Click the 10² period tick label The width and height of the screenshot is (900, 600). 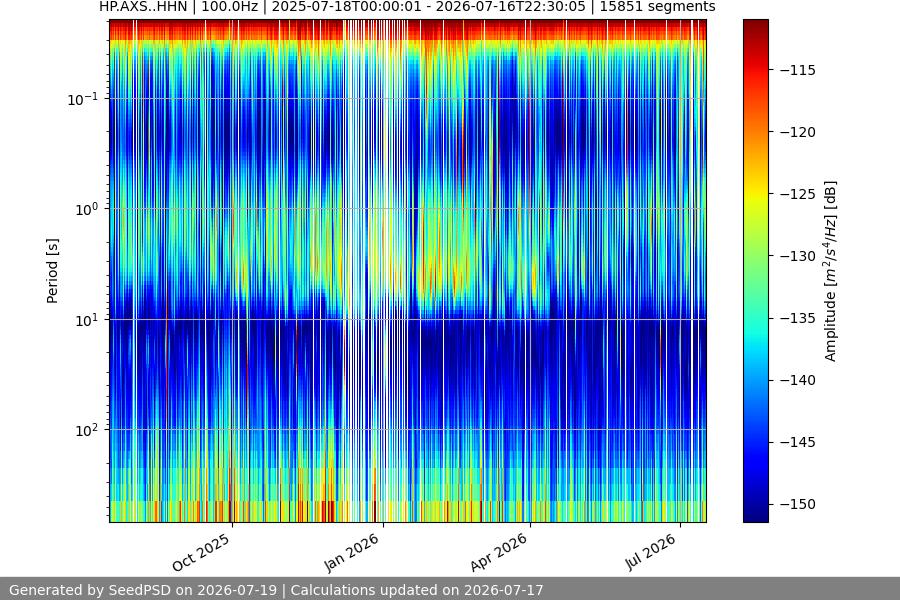tap(87, 430)
